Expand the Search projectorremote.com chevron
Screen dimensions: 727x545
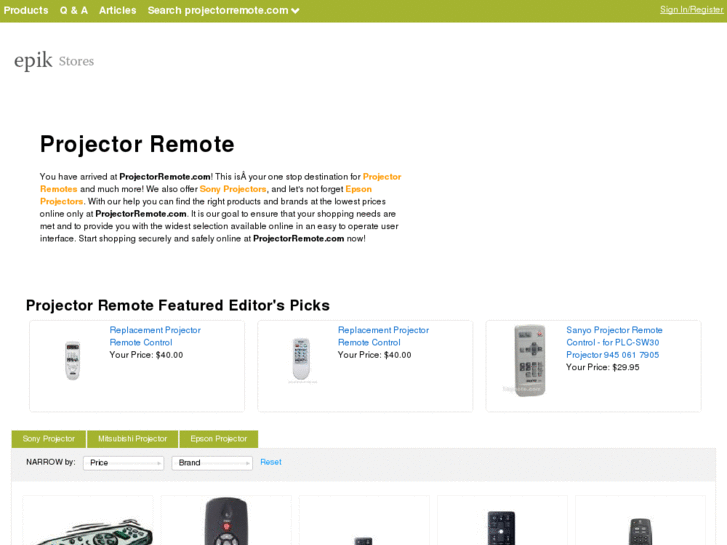coord(295,11)
